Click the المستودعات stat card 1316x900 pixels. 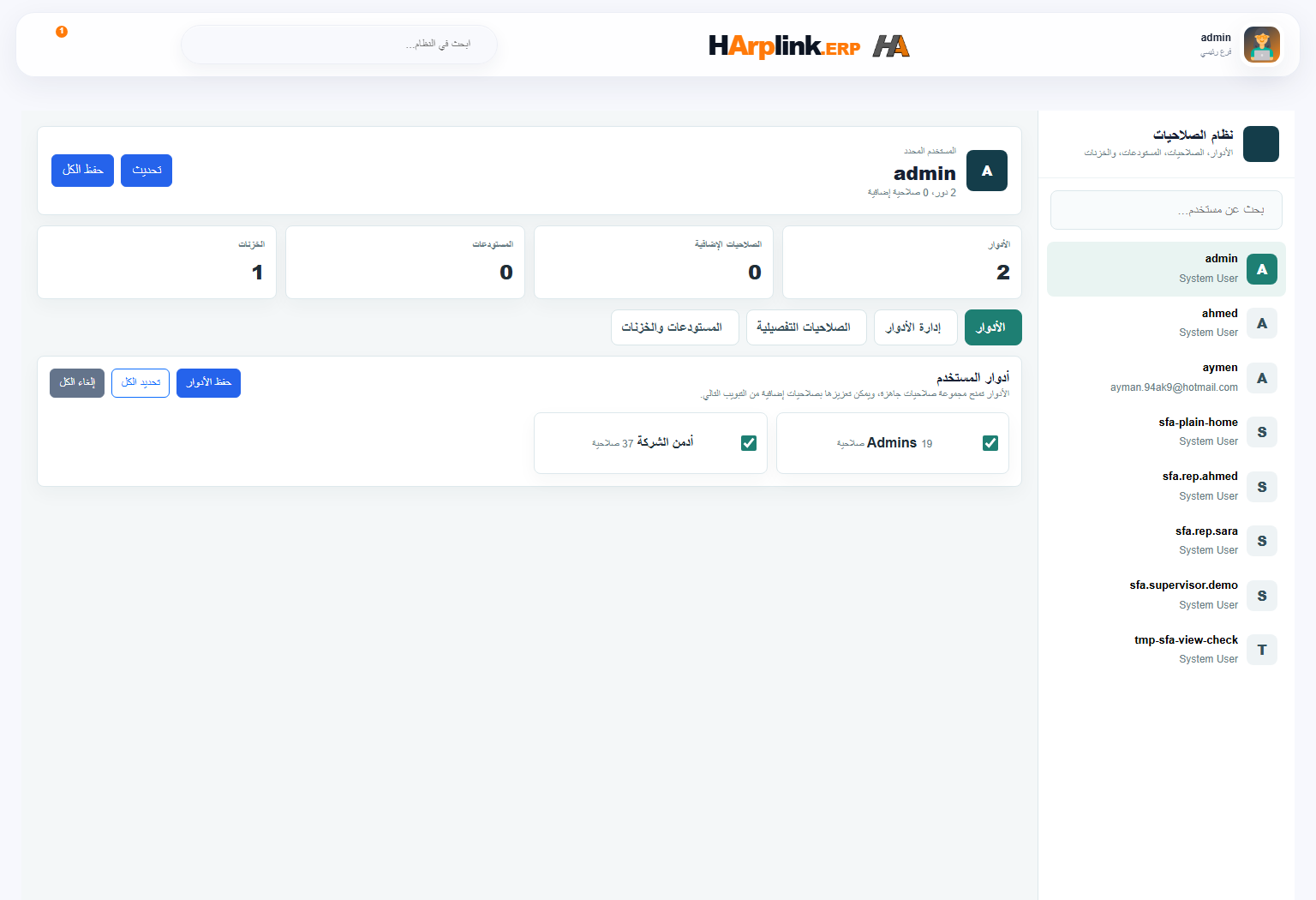[405, 262]
